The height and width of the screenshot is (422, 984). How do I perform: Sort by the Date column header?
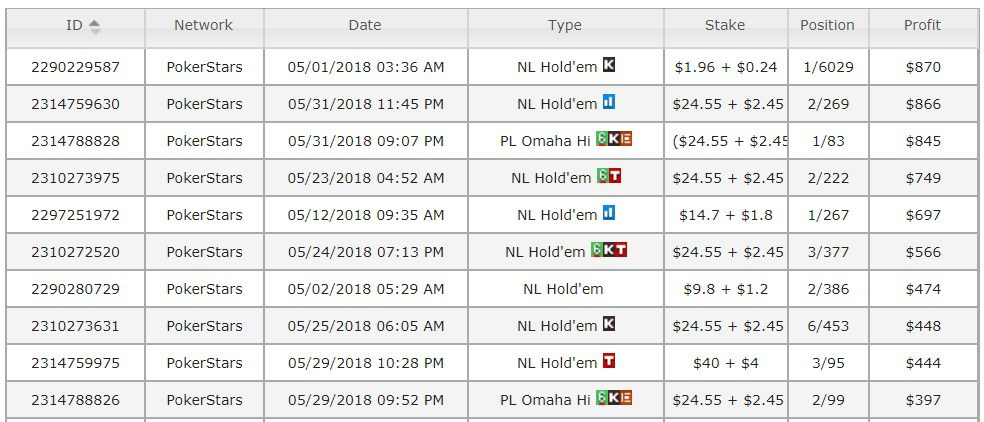pos(364,25)
